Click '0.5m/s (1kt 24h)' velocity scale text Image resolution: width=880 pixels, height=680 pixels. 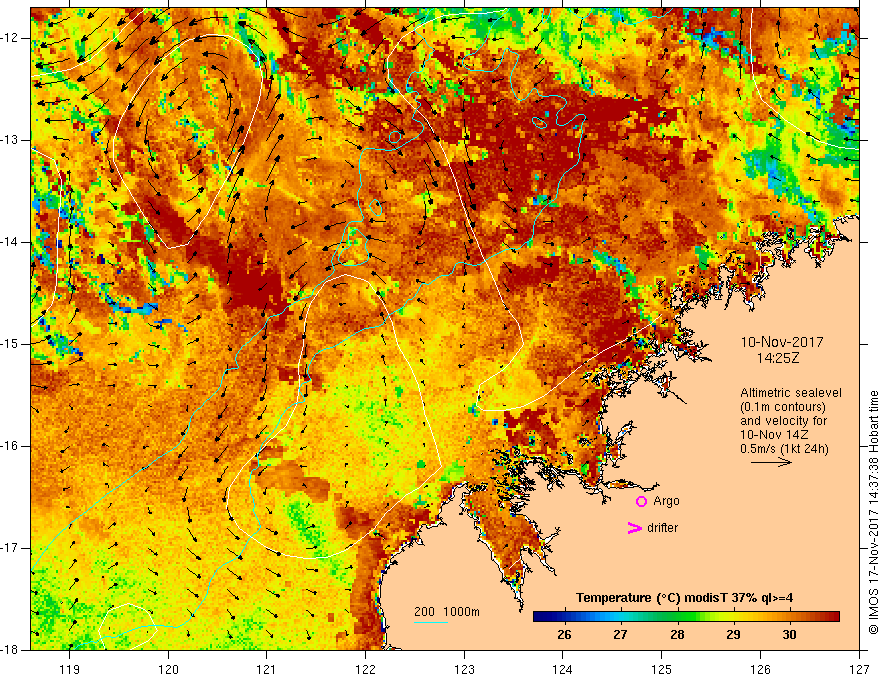click(x=784, y=449)
